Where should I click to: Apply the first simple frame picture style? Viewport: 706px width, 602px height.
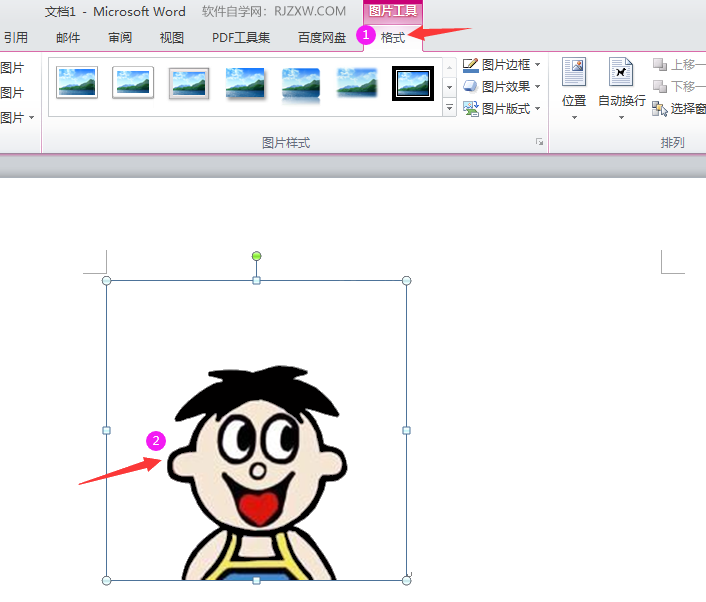77,82
